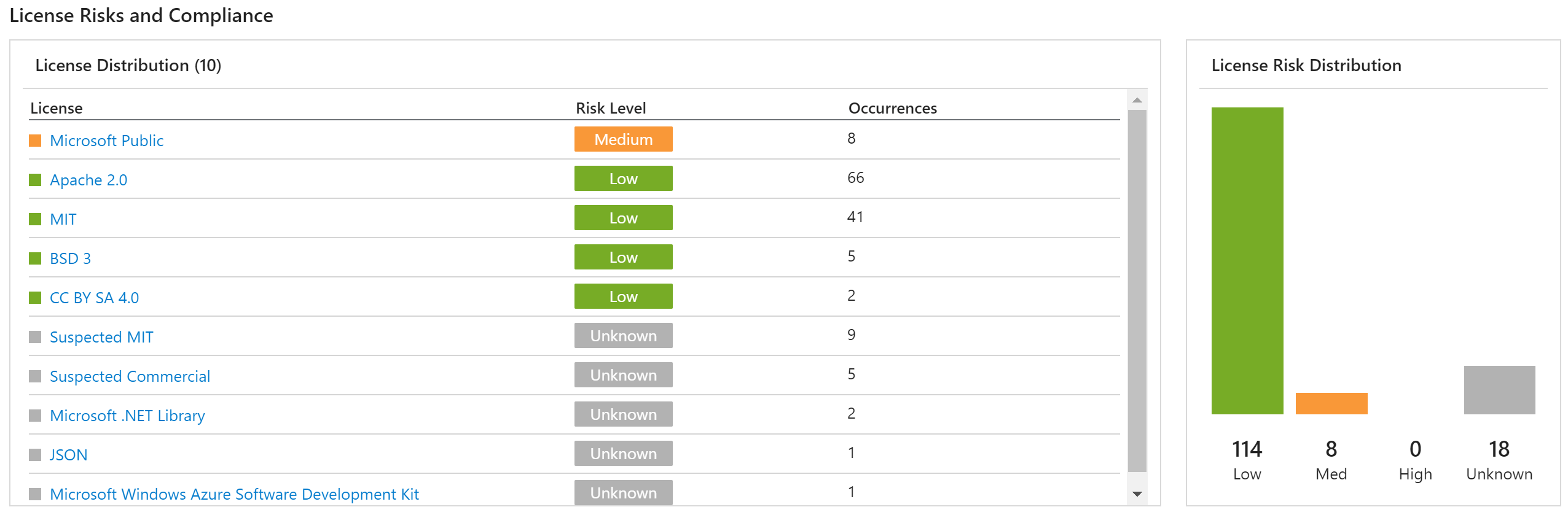
Task: Click the Low risk badge in the MIT row
Action: point(623,218)
